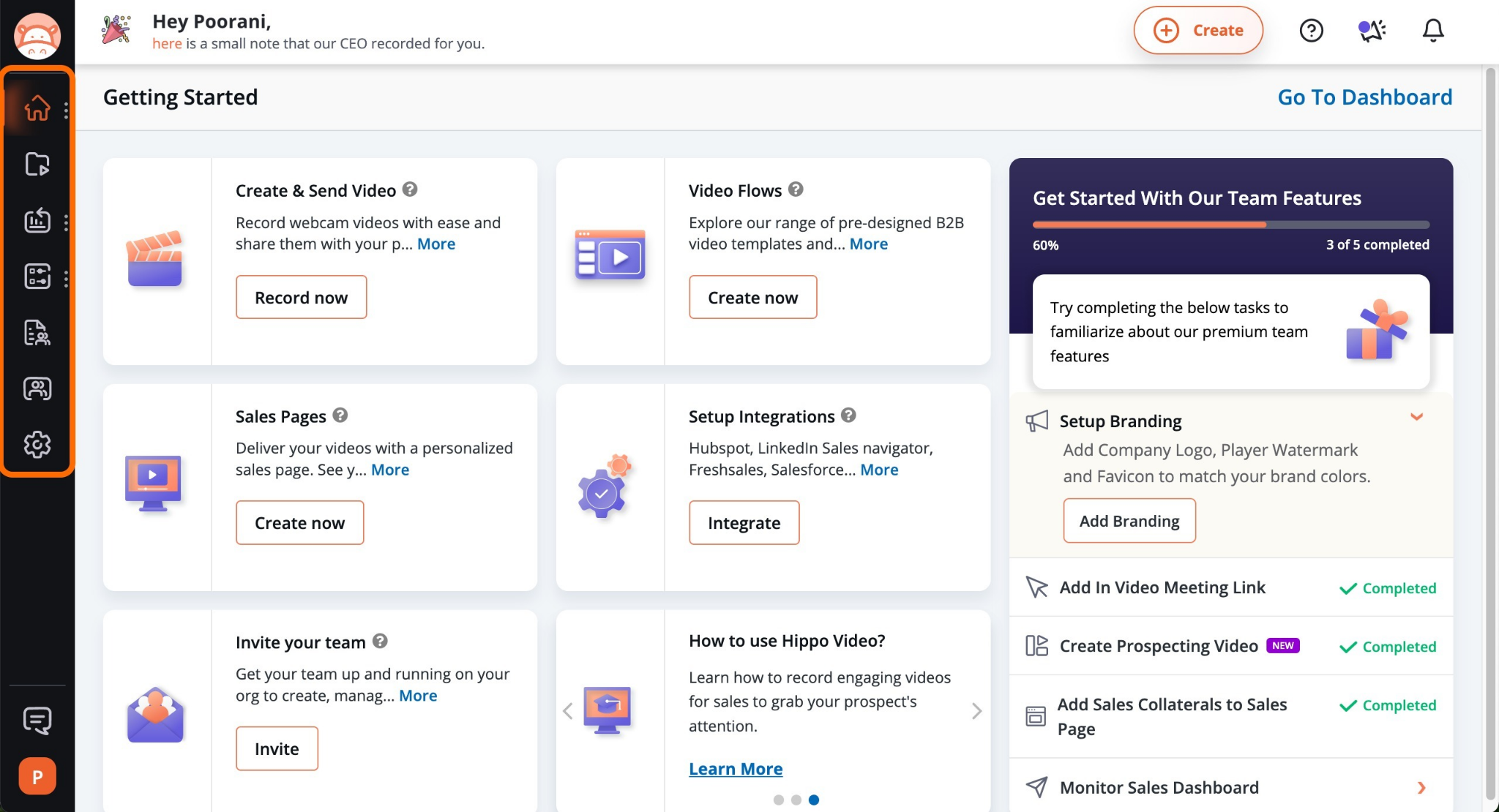1499x812 pixels.
Task: Open the Home icon in sidebar
Action: pyautogui.click(x=37, y=108)
